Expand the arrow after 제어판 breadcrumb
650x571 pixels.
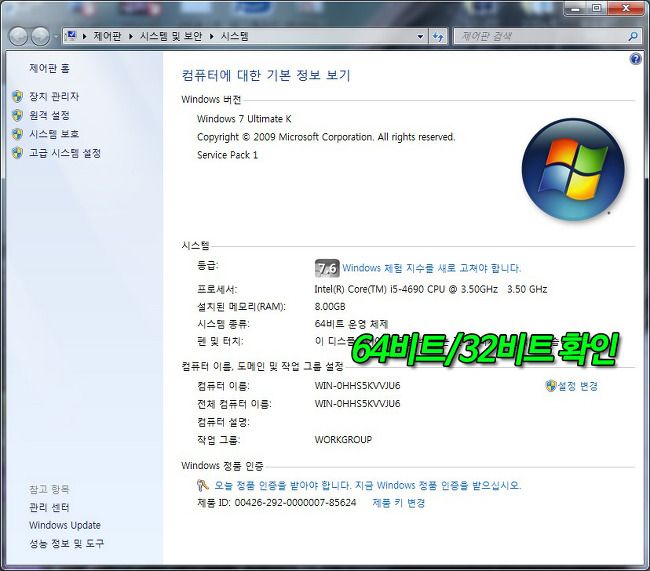(x=131, y=36)
